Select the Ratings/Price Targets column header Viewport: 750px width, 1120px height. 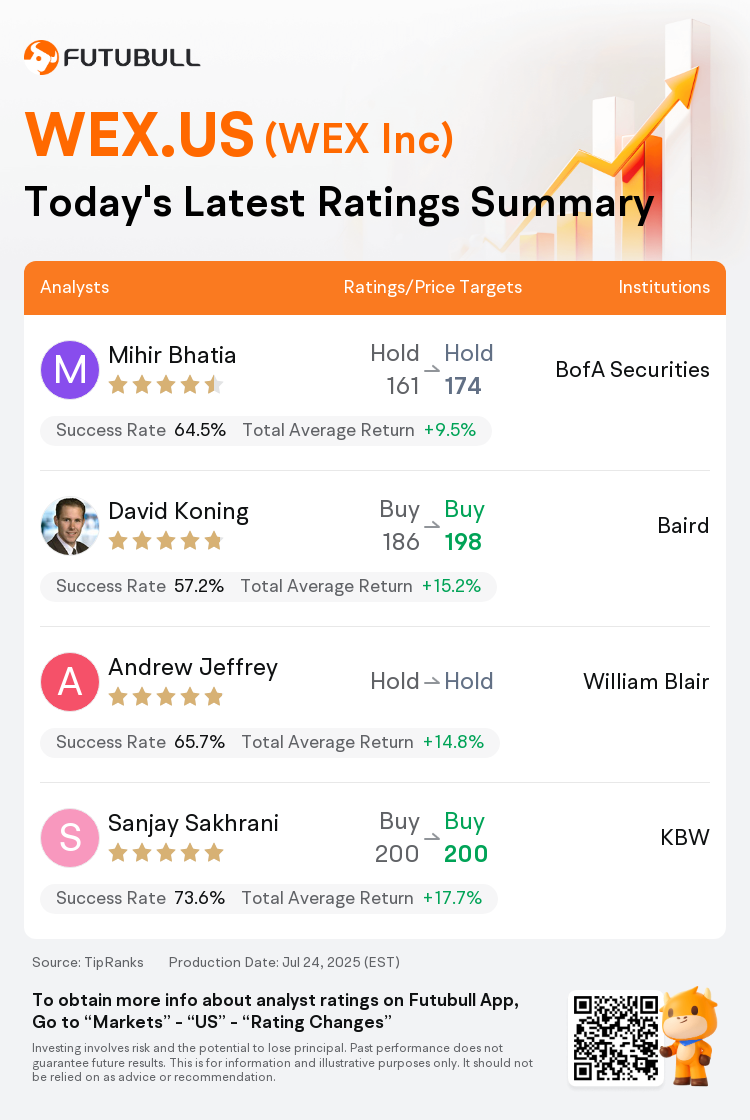tap(433, 287)
